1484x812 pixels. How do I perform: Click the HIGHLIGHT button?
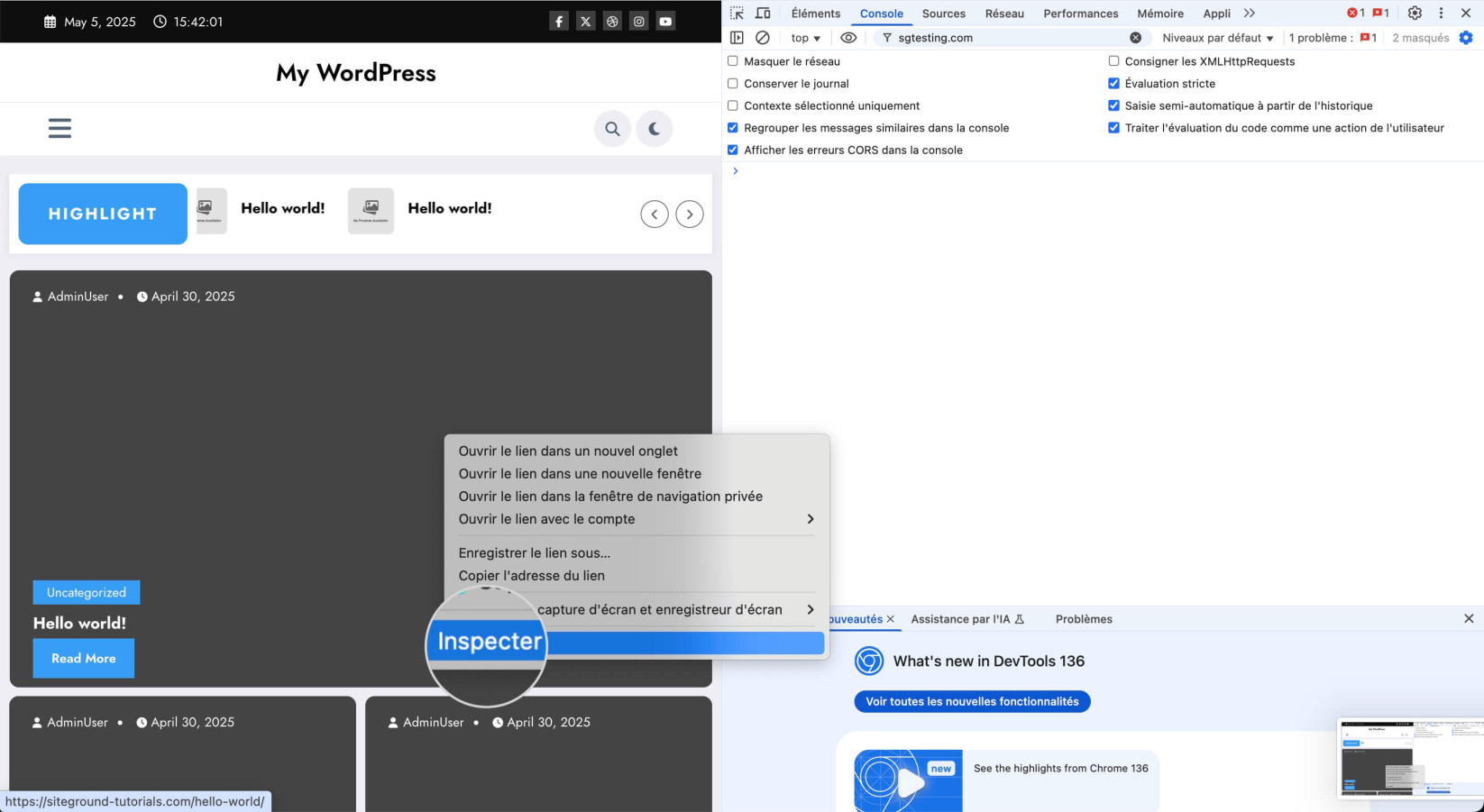click(x=103, y=214)
